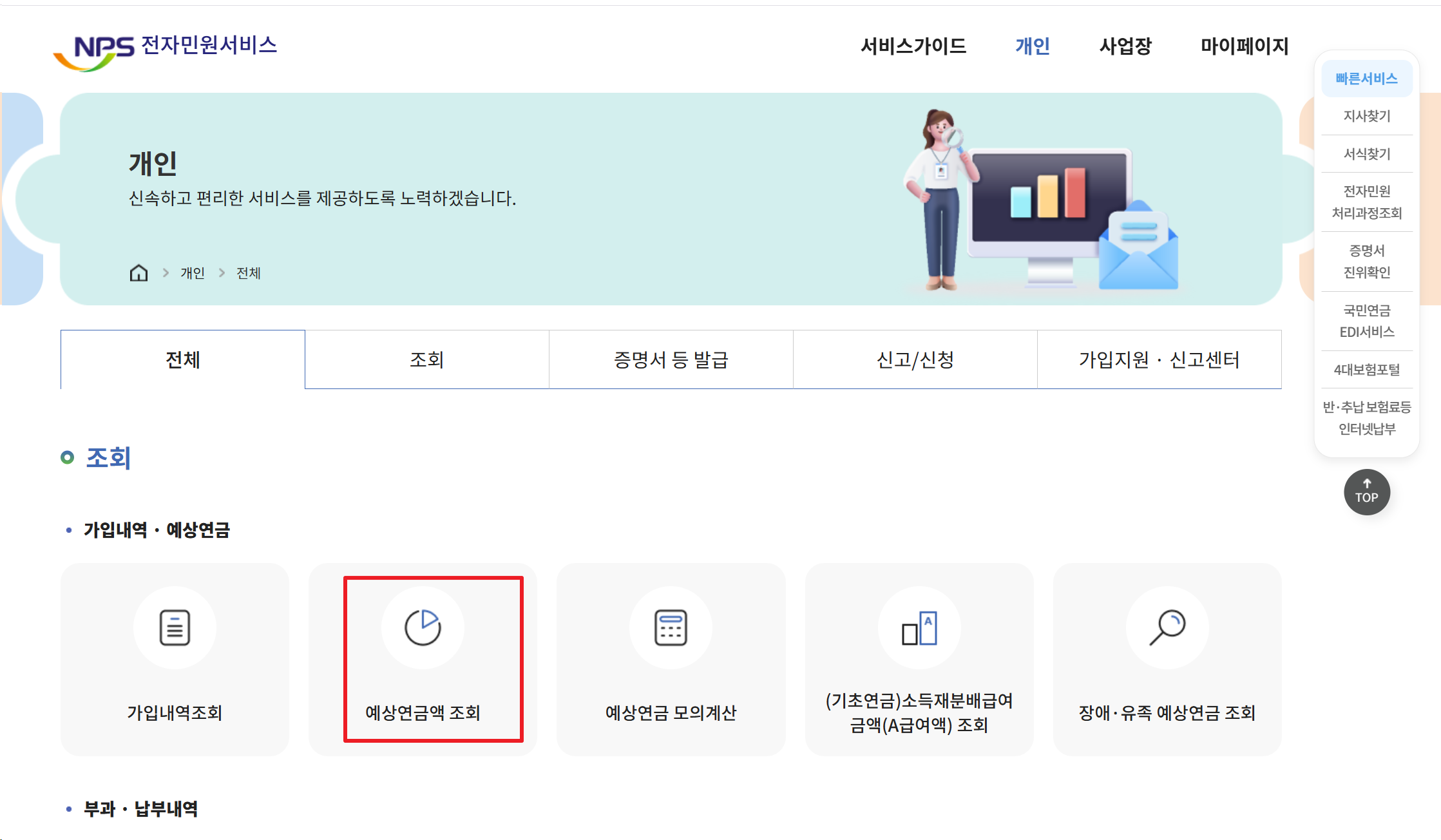The image size is (1441, 840).
Task: Open the 마이페이지 menu
Action: 1245,46
